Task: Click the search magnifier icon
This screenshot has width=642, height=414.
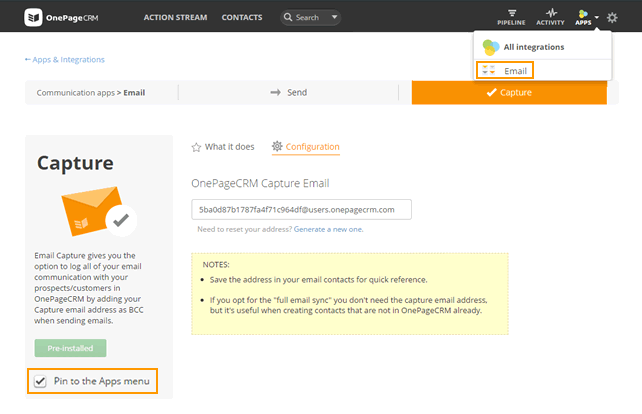Action: pos(288,17)
